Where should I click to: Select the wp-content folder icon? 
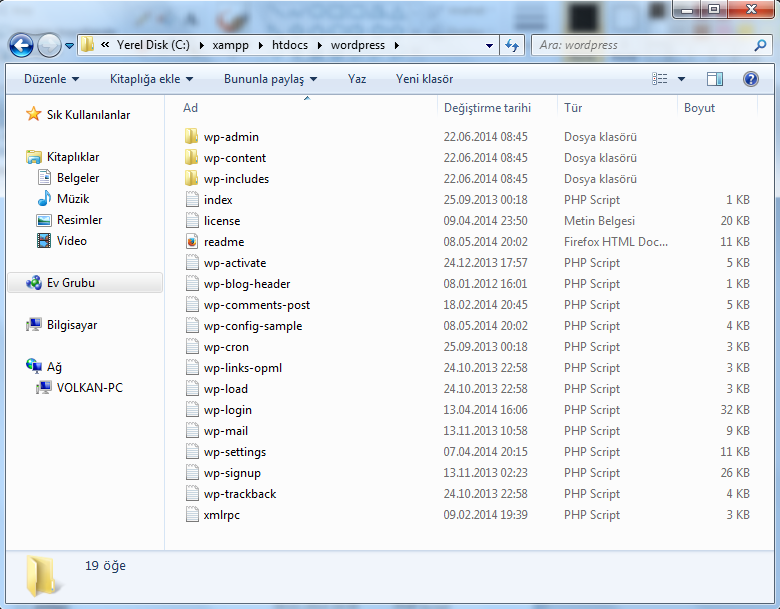point(192,157)
